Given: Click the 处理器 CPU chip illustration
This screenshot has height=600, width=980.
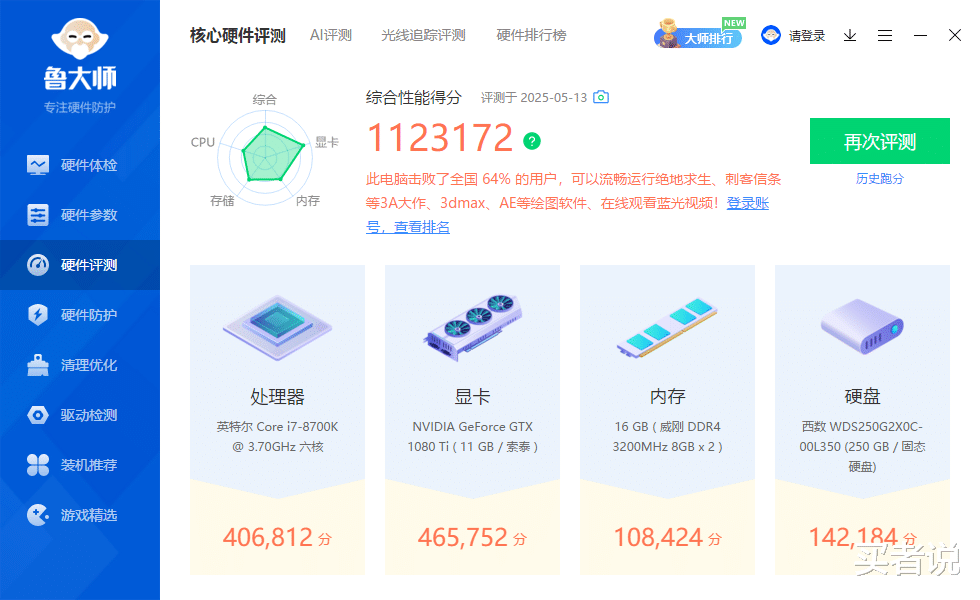Looking at the screenshot, I should click(278, 328).
